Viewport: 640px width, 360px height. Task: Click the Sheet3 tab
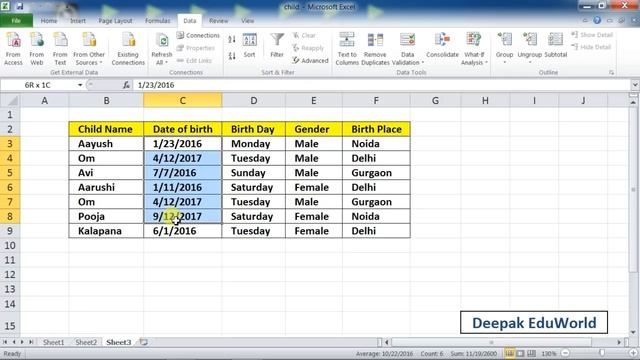(x=118, y=342)
